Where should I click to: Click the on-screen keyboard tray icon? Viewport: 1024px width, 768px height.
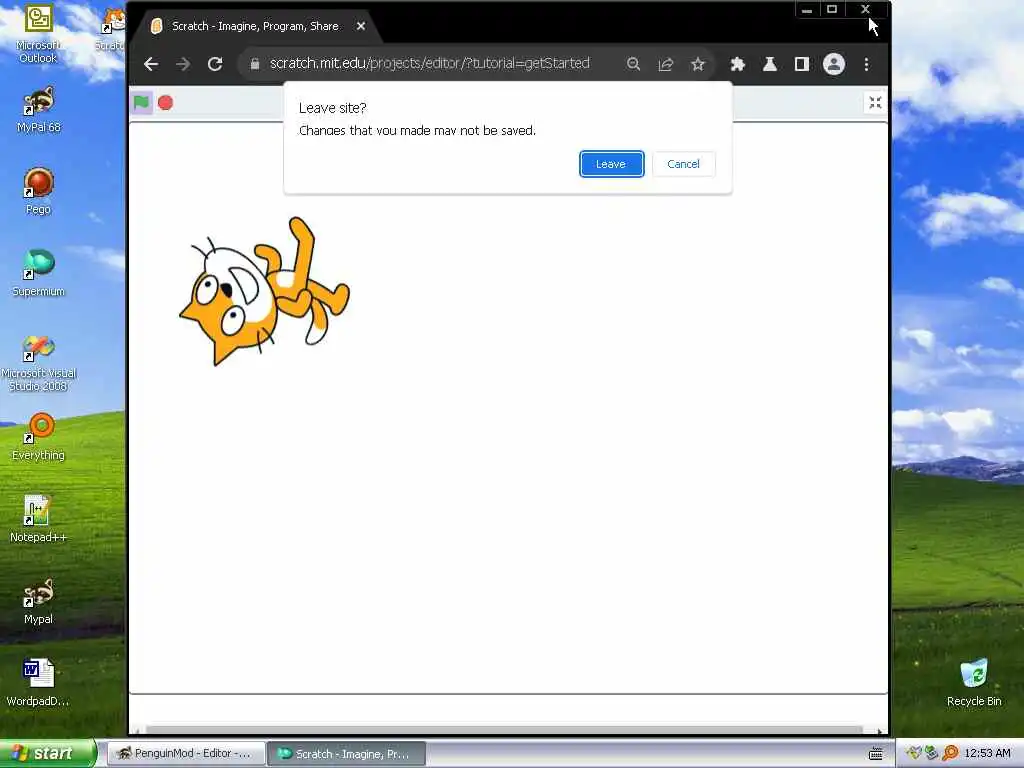[x=876, y=754]
